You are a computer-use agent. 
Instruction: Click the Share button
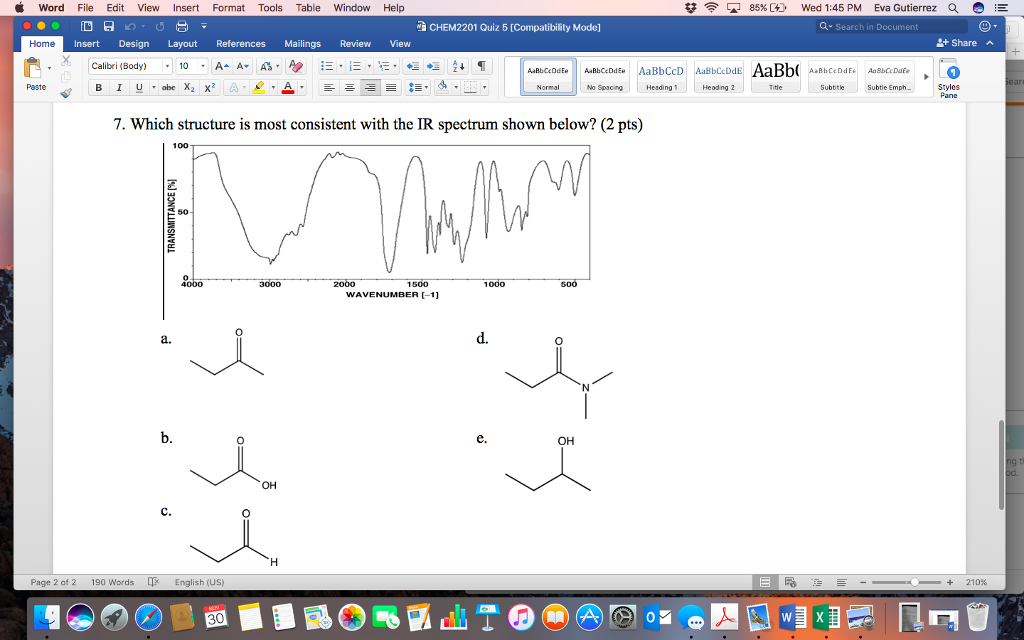(957, 44)
